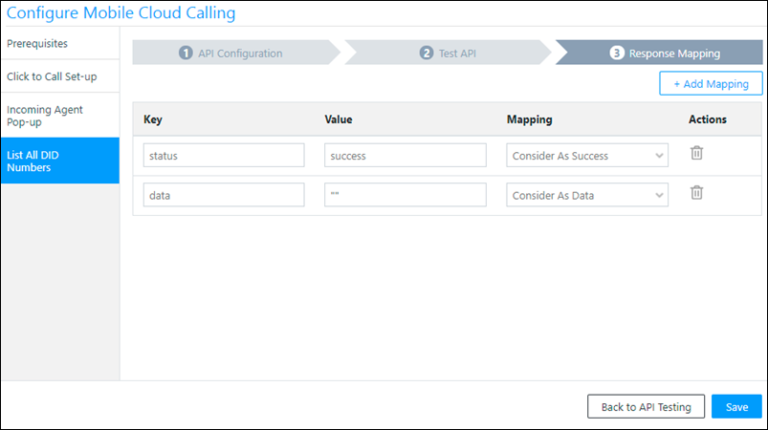Click the Key column header
768x430 pixels.
pos(153,120)
